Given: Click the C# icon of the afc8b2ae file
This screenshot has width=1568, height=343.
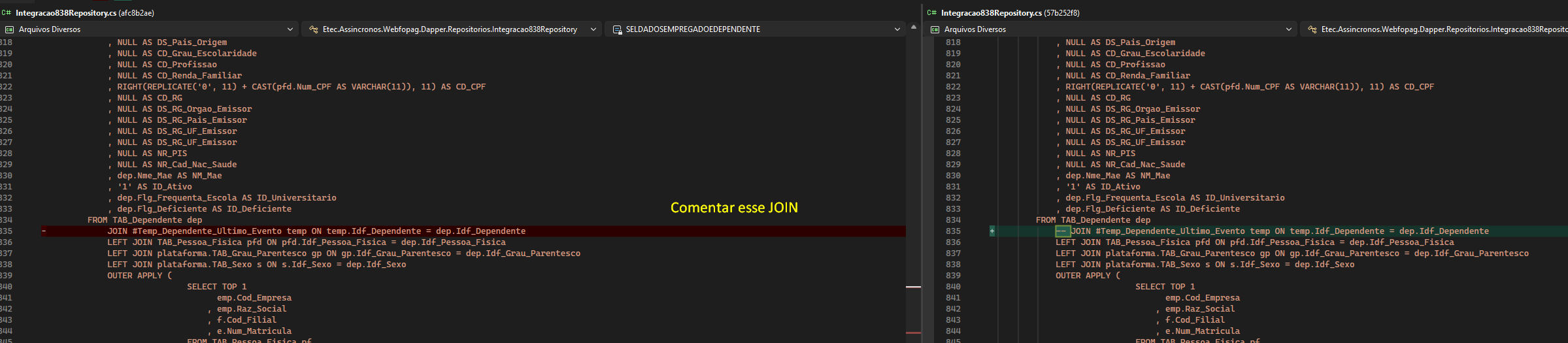Looking at the screenshot, I should pos(7,12).
